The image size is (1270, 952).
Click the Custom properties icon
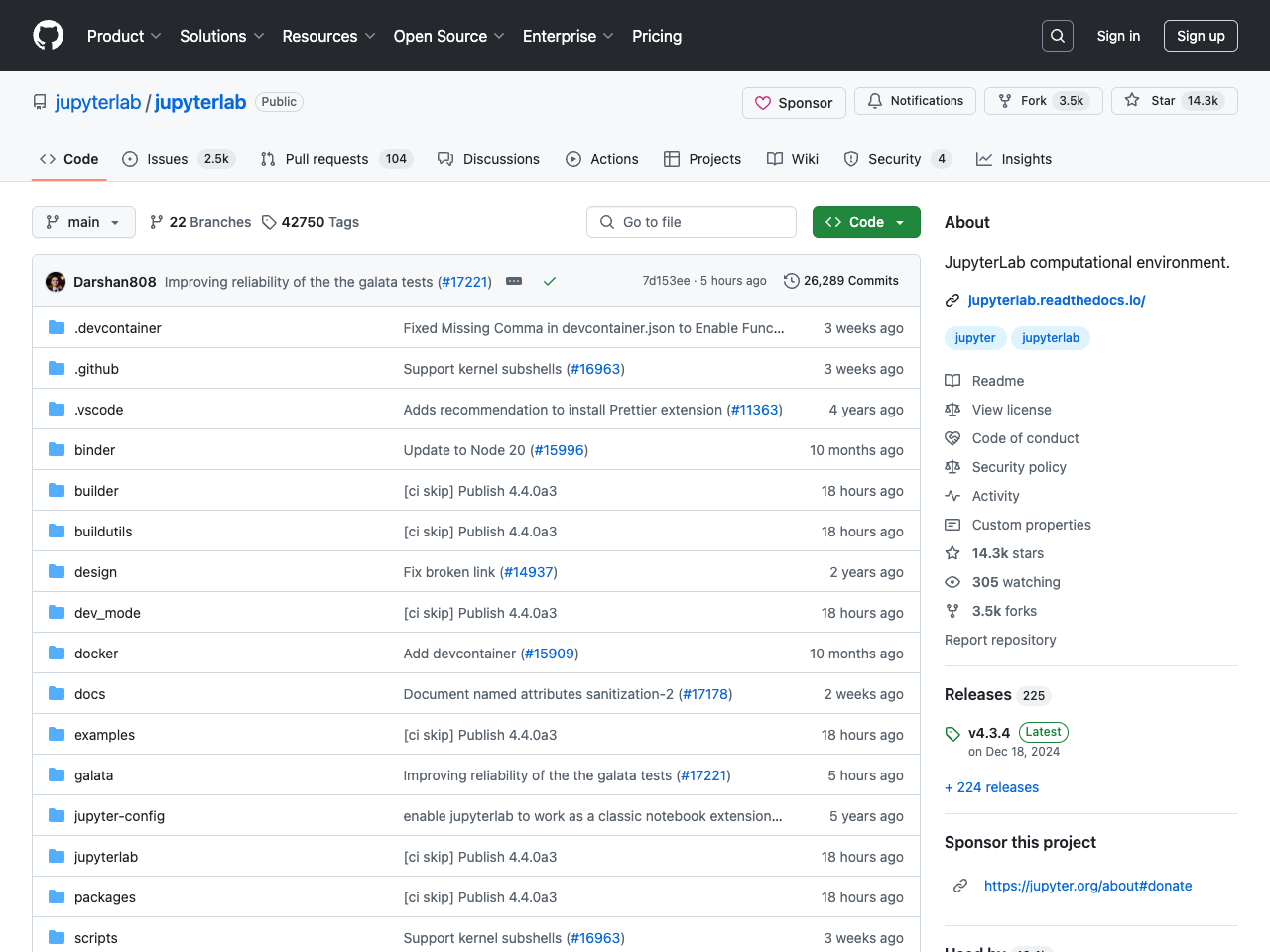[952, 525]
